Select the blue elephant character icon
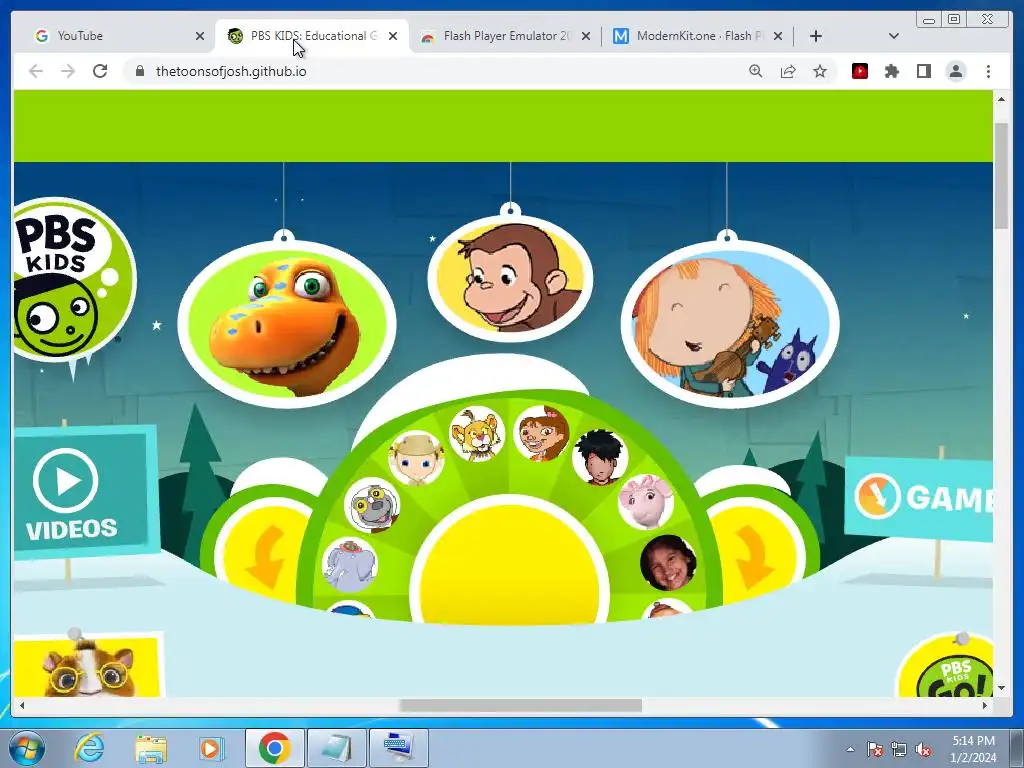The image size is (1024, 768). coord(350,565)
